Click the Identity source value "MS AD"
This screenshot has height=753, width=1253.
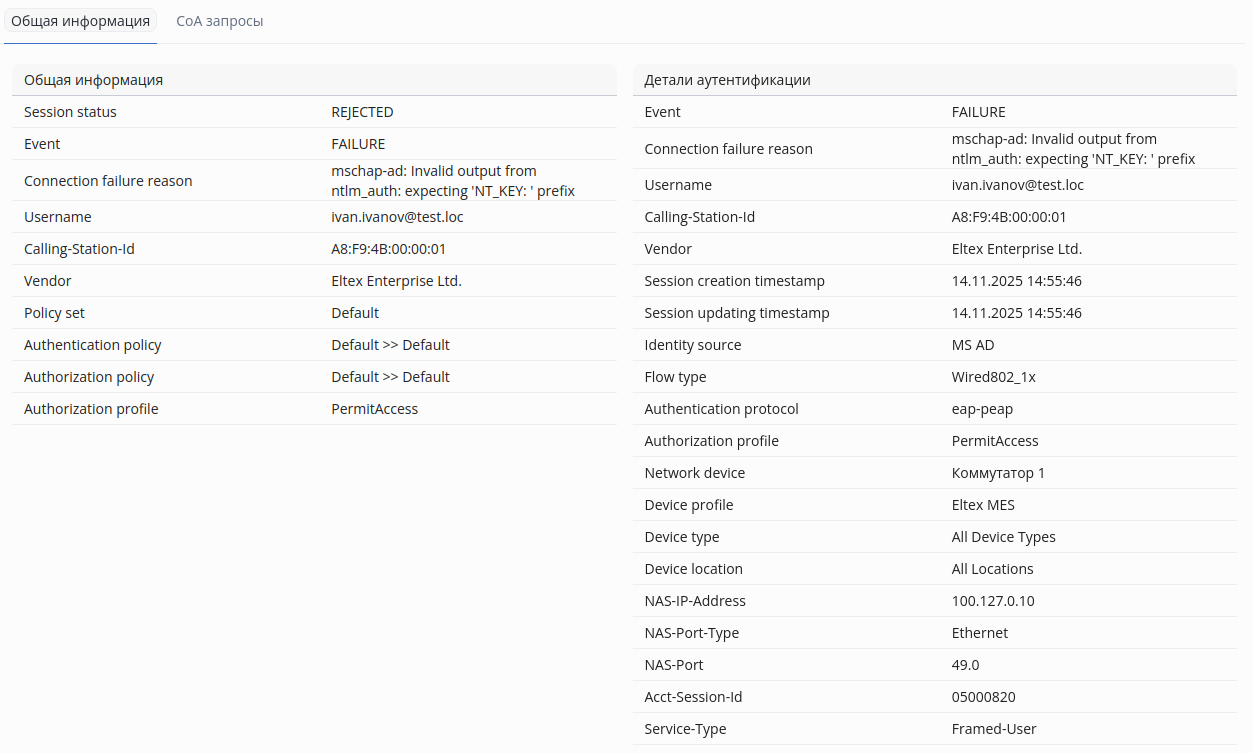point(973,345)
